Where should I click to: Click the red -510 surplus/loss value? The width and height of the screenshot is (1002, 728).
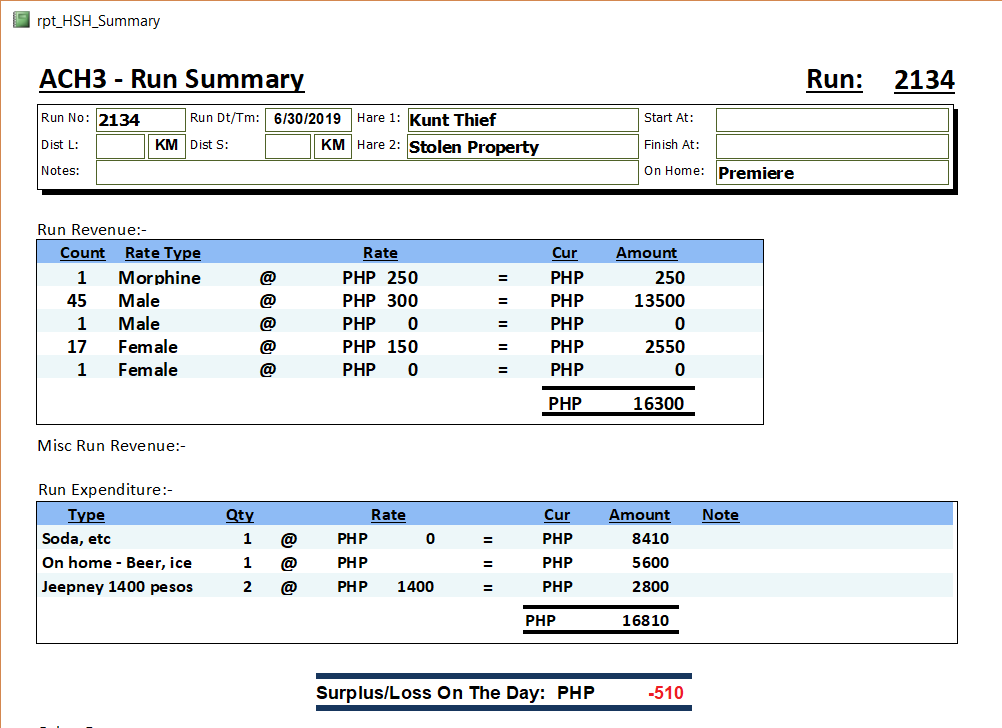coord(665,693)
